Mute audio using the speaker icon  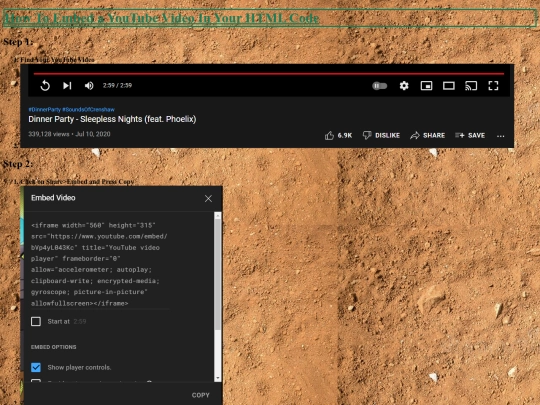pyautogui.click(x=89, y=85)
